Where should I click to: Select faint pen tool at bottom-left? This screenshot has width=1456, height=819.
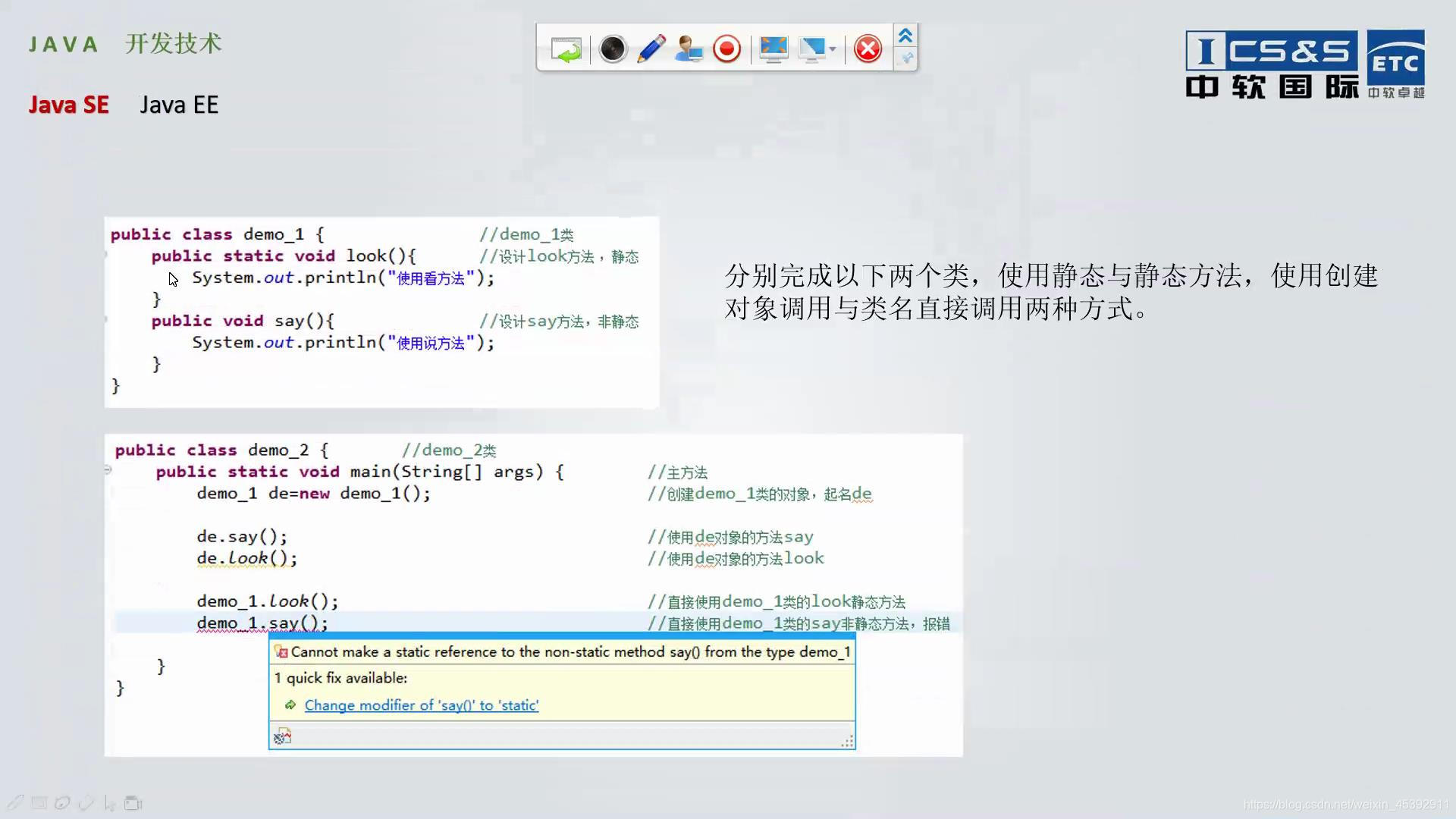point(15,802)
